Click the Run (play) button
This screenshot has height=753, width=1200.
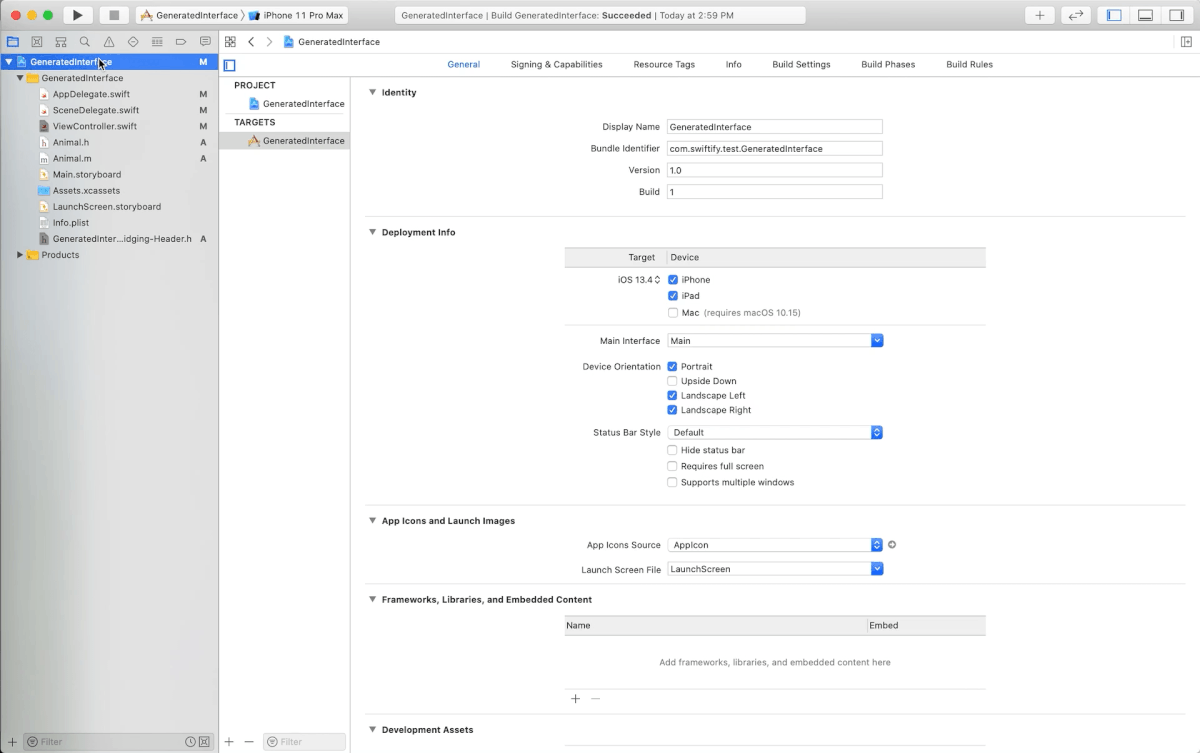click(77, 15)
